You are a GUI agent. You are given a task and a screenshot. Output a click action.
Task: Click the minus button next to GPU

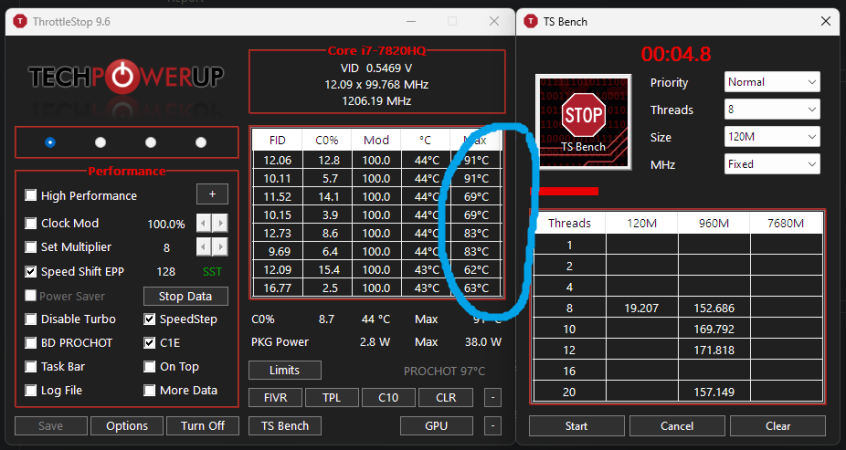click(493, 426)
